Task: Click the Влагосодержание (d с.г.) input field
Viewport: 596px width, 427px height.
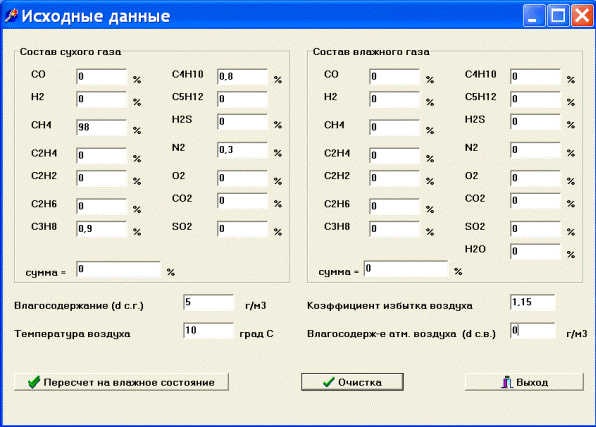Action: click(209, 303)
